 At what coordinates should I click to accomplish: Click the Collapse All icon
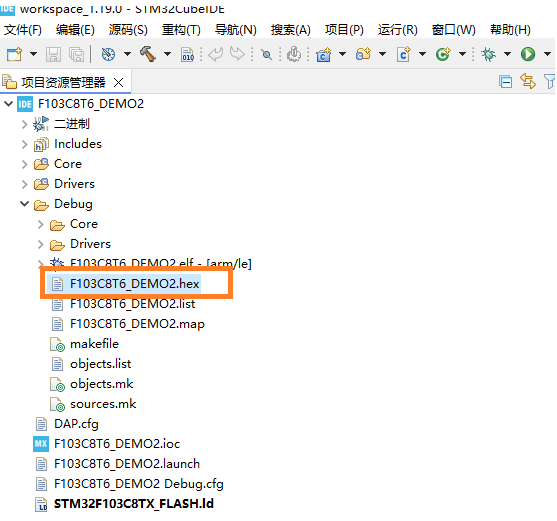(505, 82)
